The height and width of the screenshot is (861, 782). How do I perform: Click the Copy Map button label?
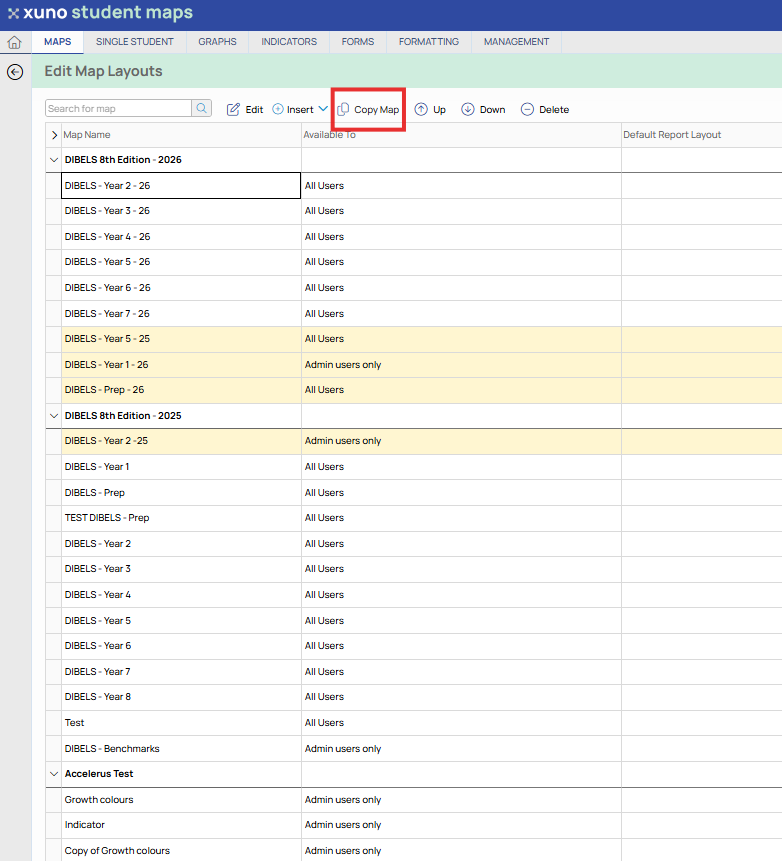[377, 110]
